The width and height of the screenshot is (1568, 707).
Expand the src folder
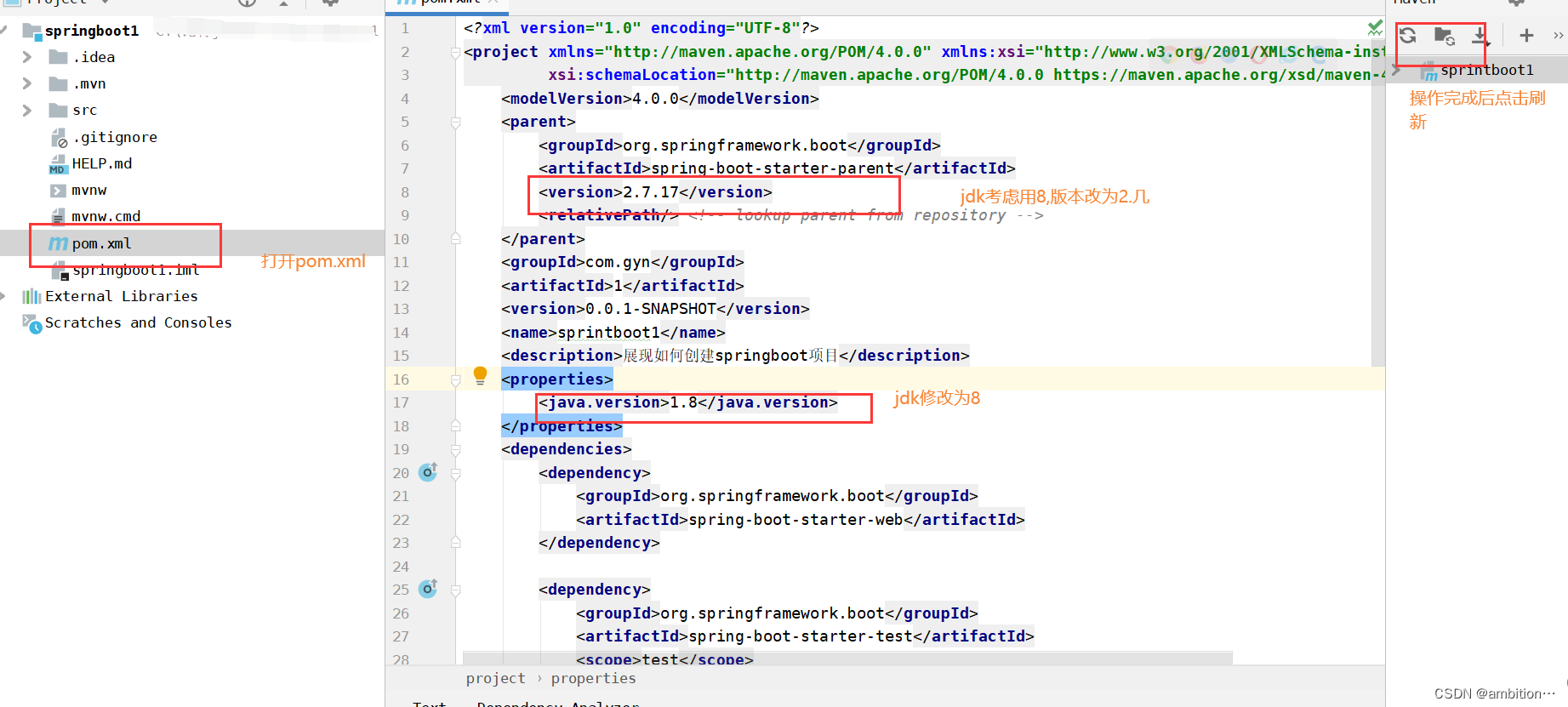[26, 110]
